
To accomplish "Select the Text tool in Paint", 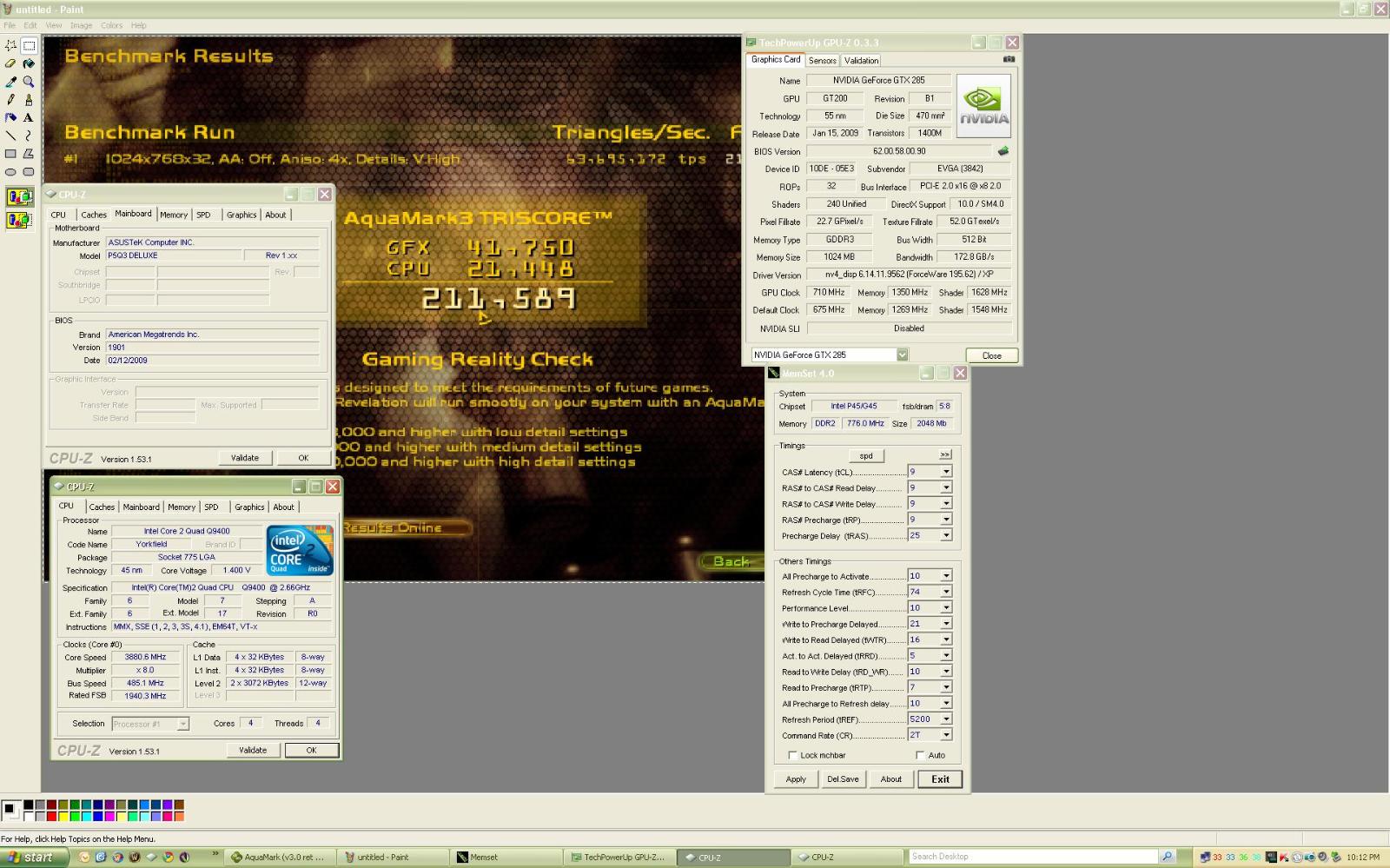I will tap(29, 117).
